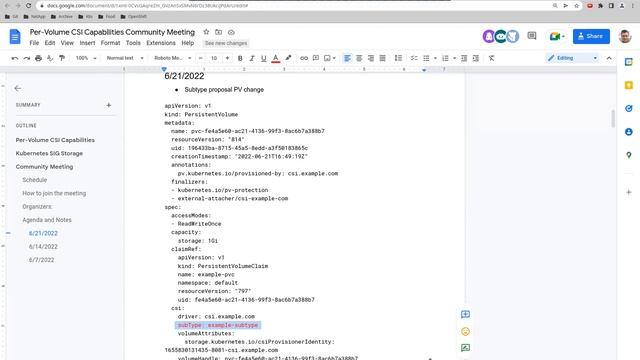Viewport: 640px width, 360px height.
Task: Edit the font size field
Action: point(214,58)
